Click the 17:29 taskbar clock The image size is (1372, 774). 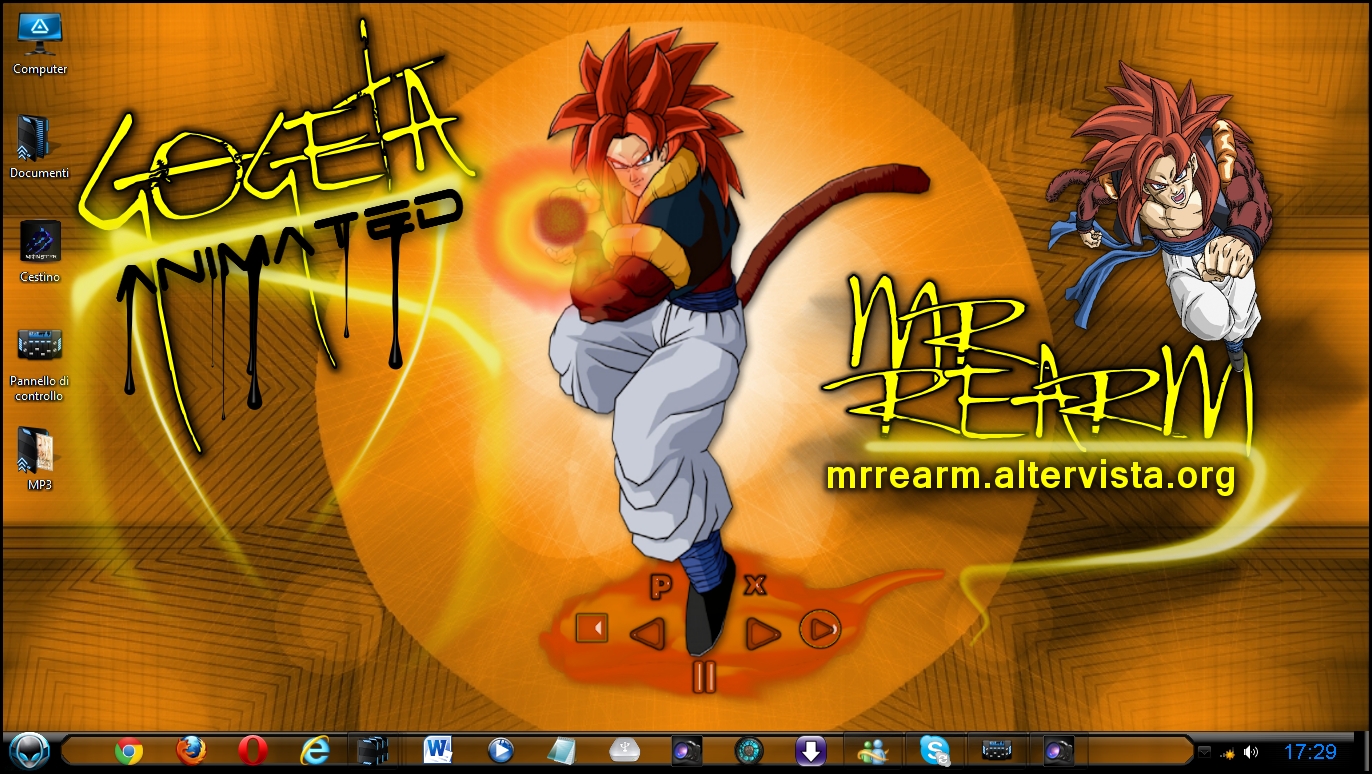pos(1310,752)
